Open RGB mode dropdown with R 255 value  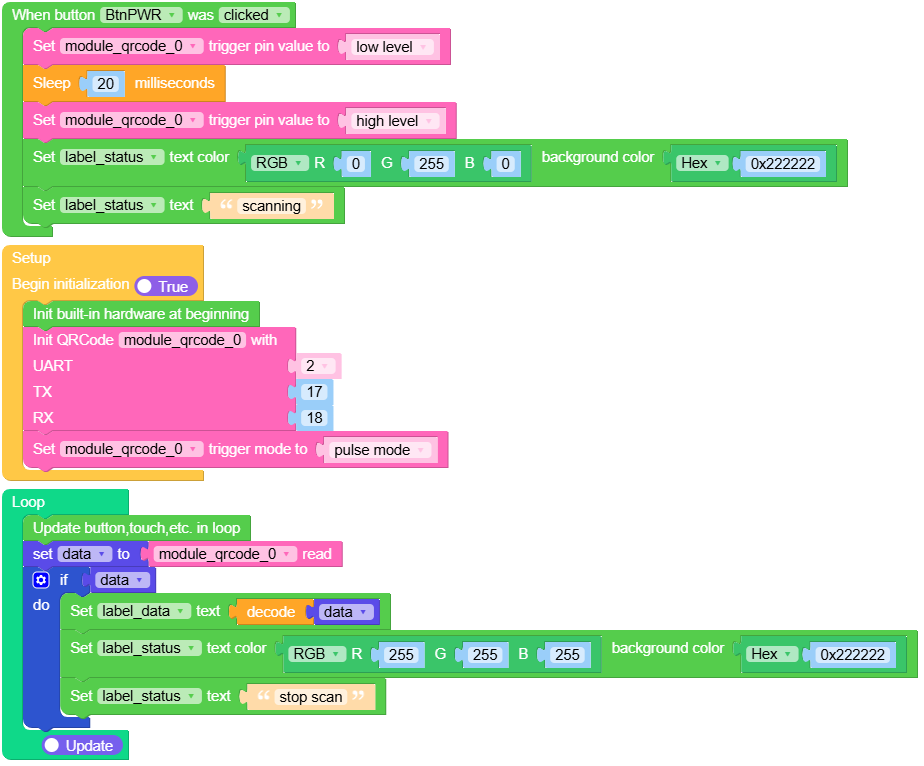[x=318, y=654]
